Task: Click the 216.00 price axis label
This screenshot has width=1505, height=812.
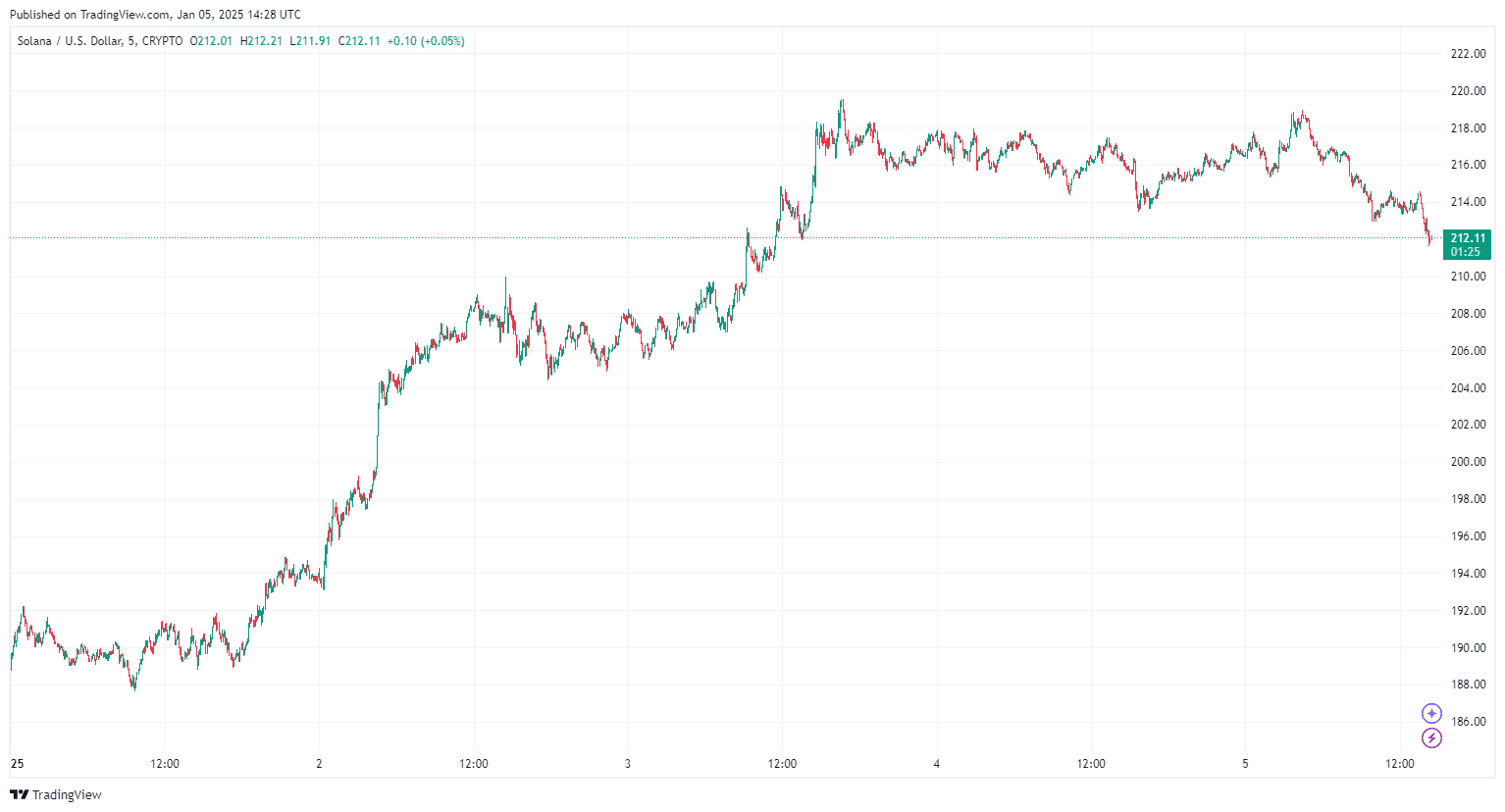Action: [1468, 165]
